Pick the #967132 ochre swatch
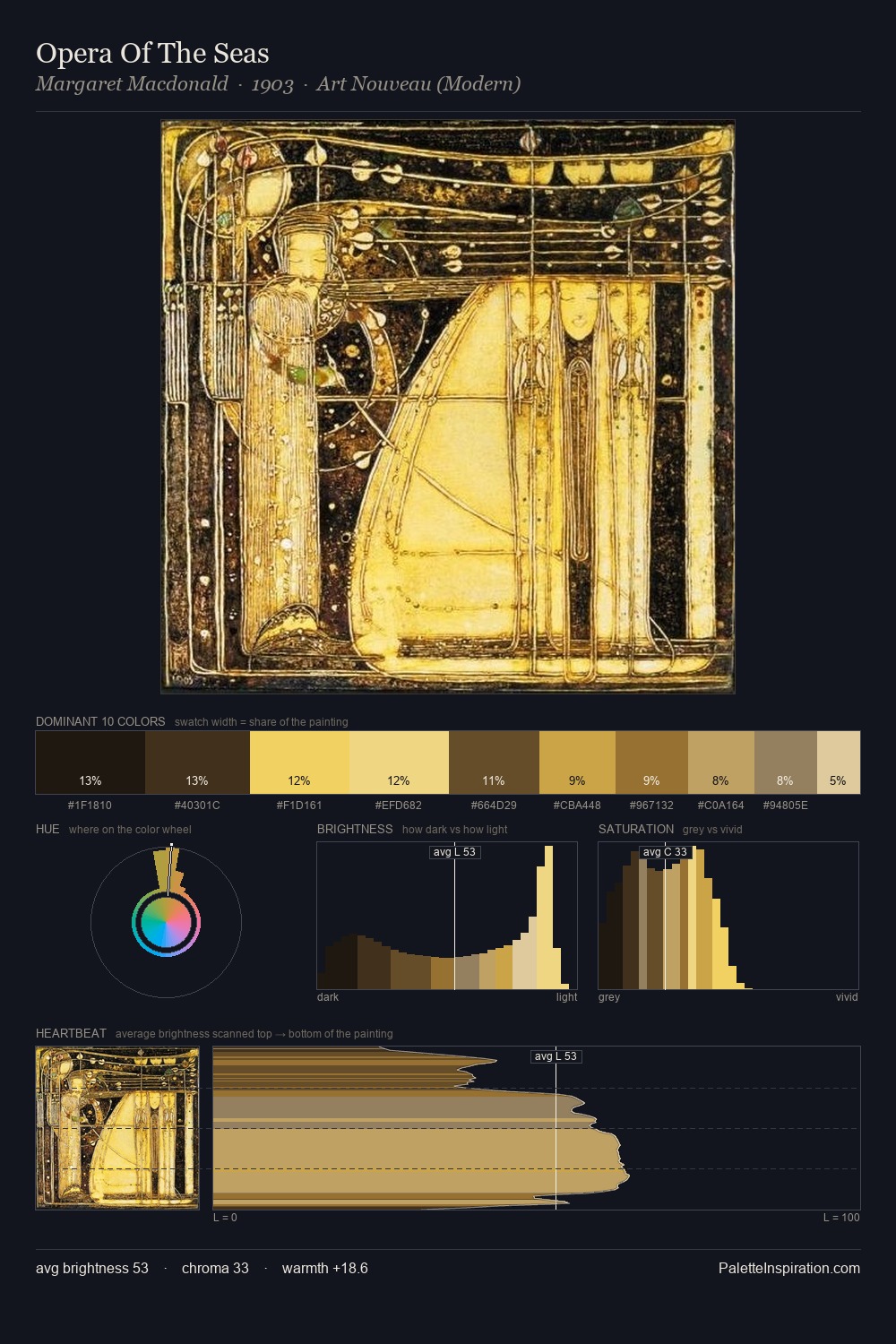The height and width of the screenshot is (1344, 896). pyautogui.click(x=651, y=762)
